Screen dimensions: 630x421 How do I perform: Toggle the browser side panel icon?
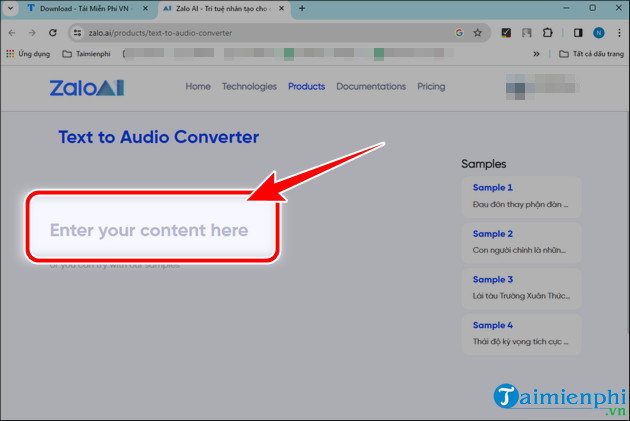click(578, 33)
